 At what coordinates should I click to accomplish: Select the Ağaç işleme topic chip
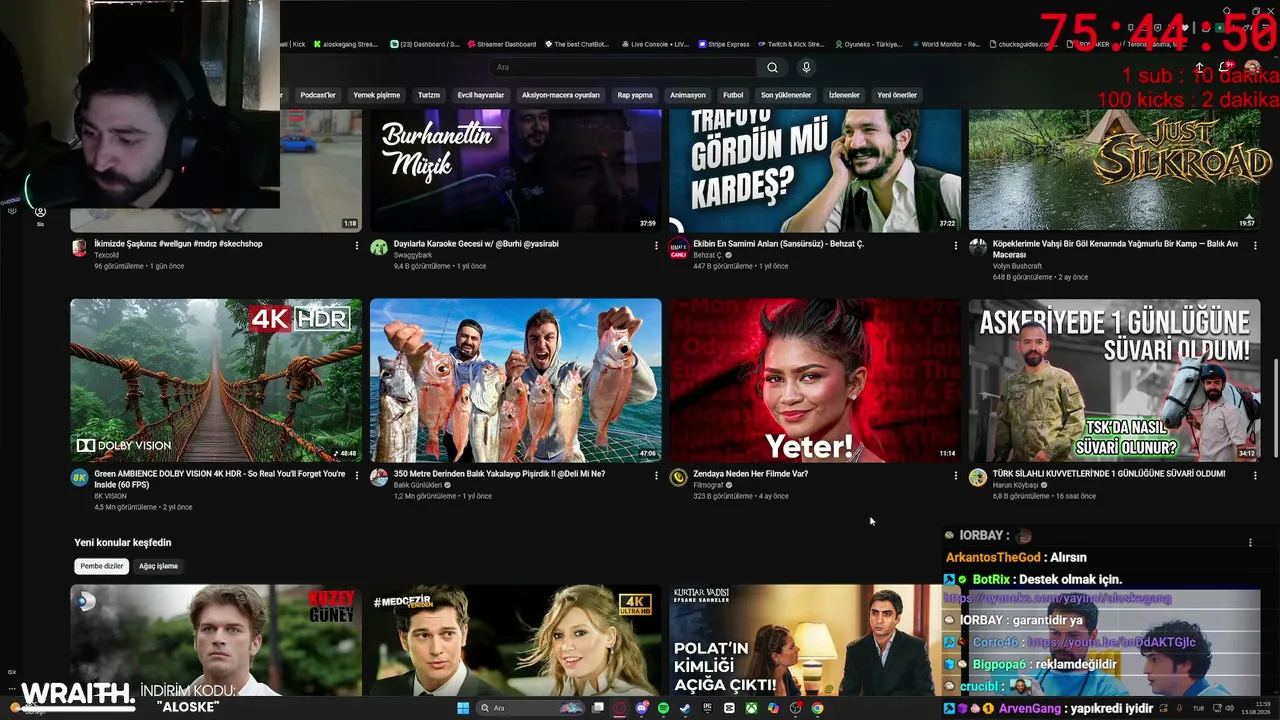(158, 566)
